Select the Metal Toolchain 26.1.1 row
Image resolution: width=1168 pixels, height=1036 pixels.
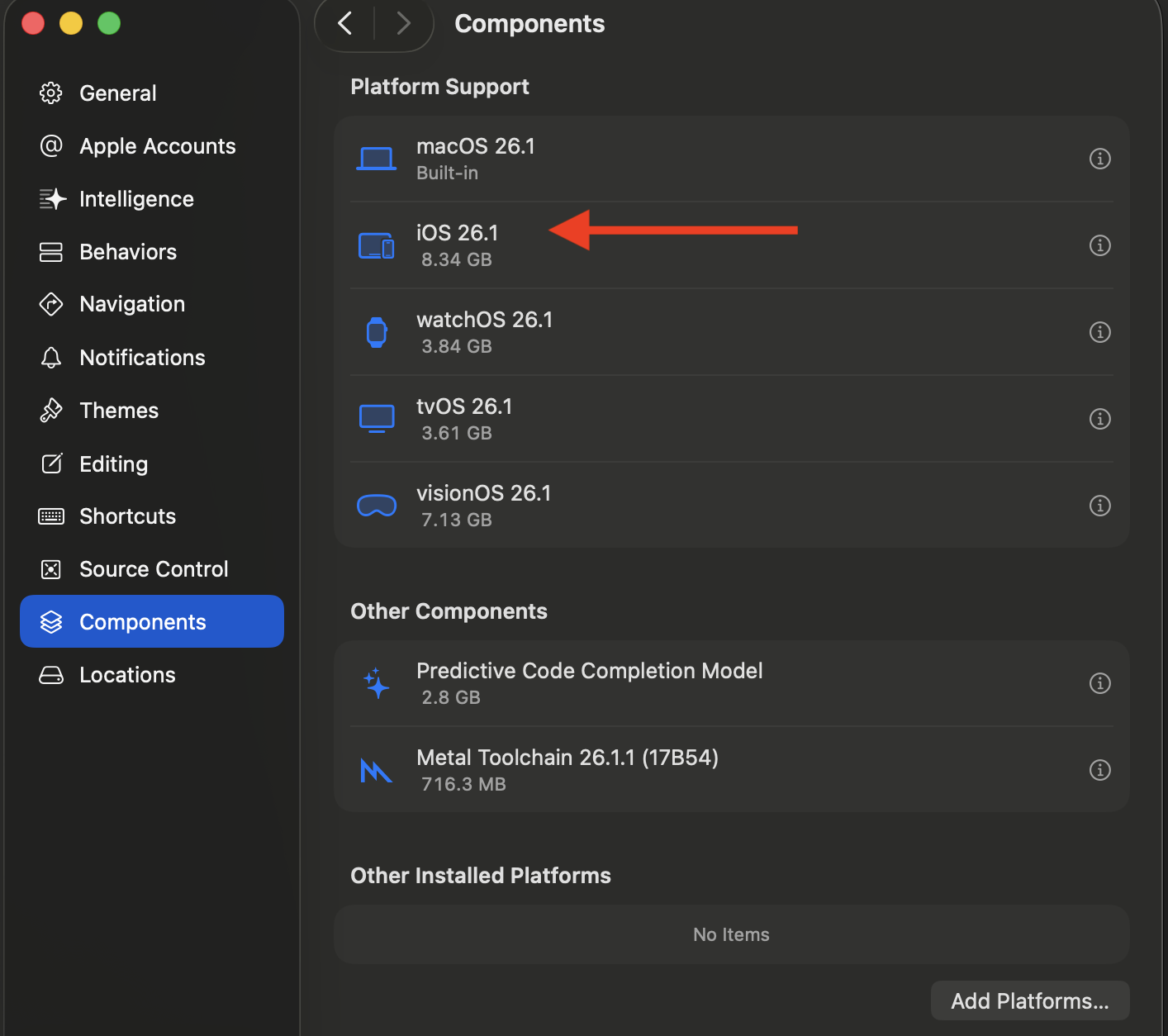point(661,770)
